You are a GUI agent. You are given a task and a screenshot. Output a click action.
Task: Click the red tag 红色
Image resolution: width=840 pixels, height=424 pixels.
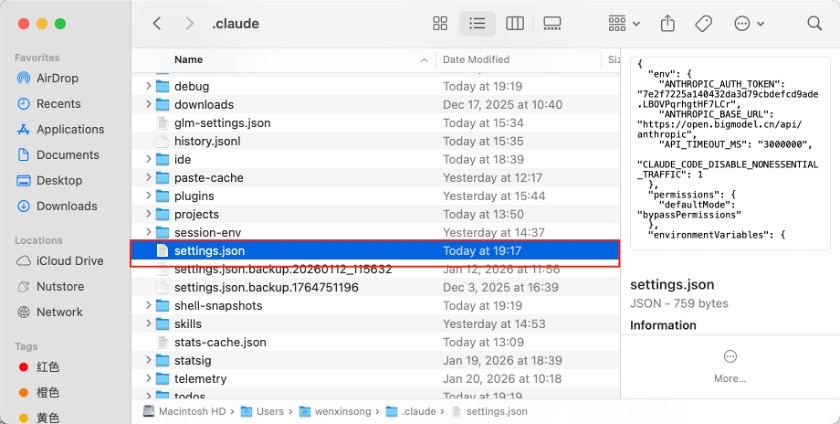coord(47,367)
